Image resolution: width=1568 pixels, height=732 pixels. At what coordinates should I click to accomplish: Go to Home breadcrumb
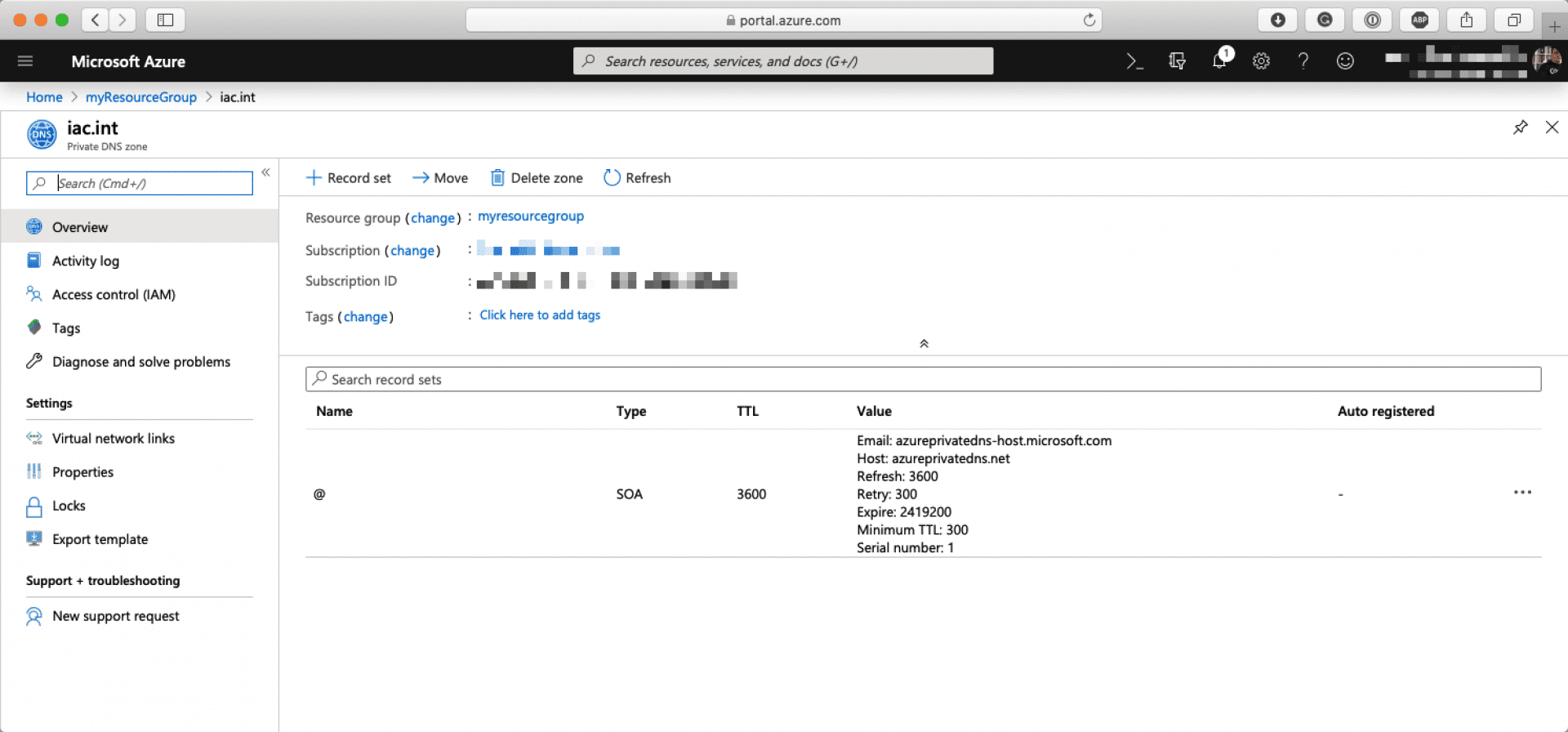point(44,97)
